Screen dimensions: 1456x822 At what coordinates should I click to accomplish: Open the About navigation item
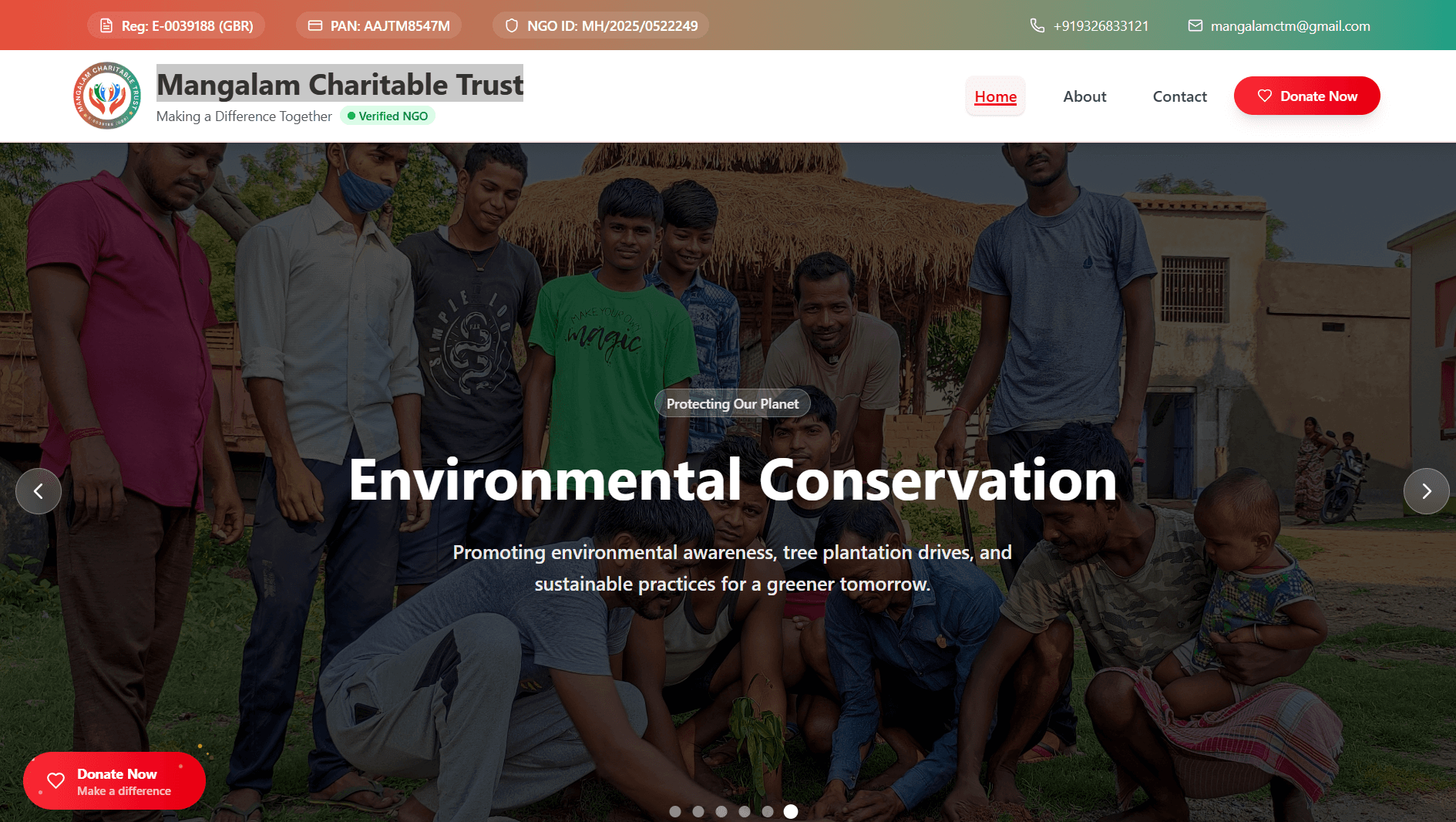1084,96
